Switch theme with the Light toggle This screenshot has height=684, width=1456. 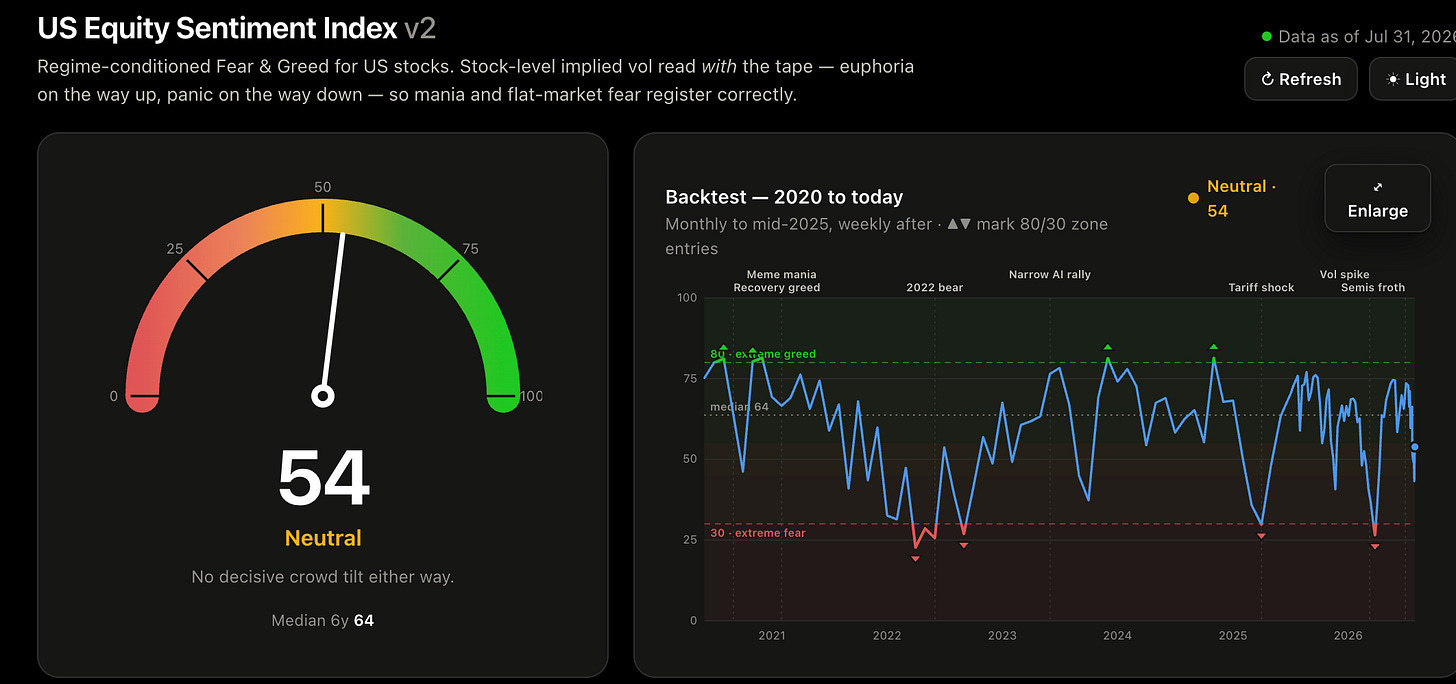coord(1413,79)
